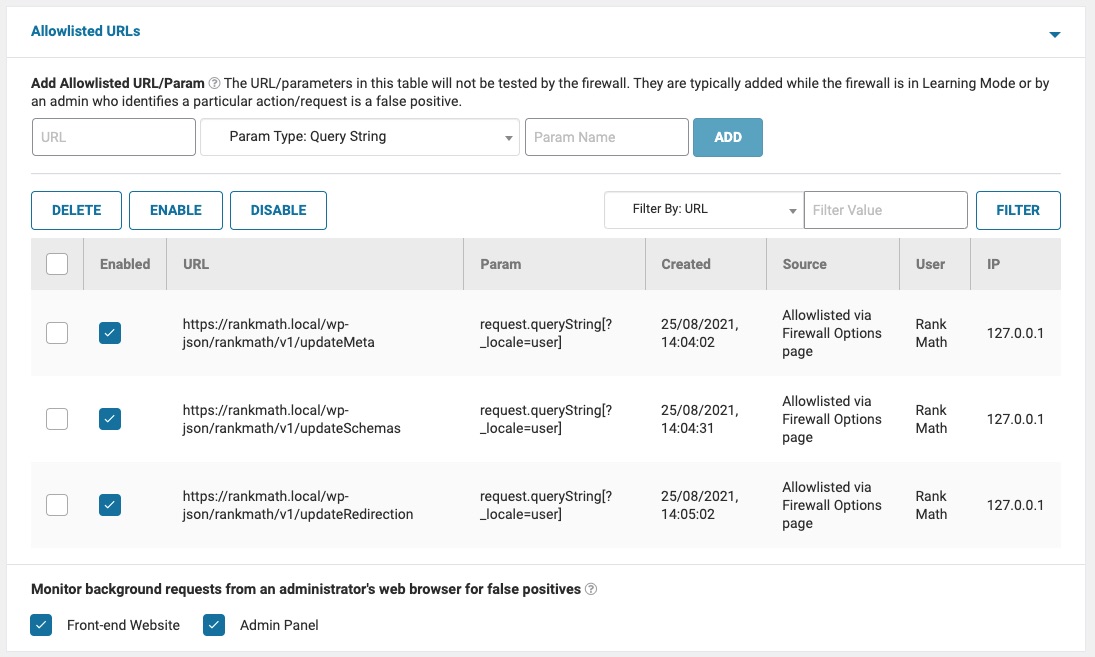Uncheck Front-end Website monitoring checkbox
Screen dimensions: 1095x657
(x=42, y=625)
